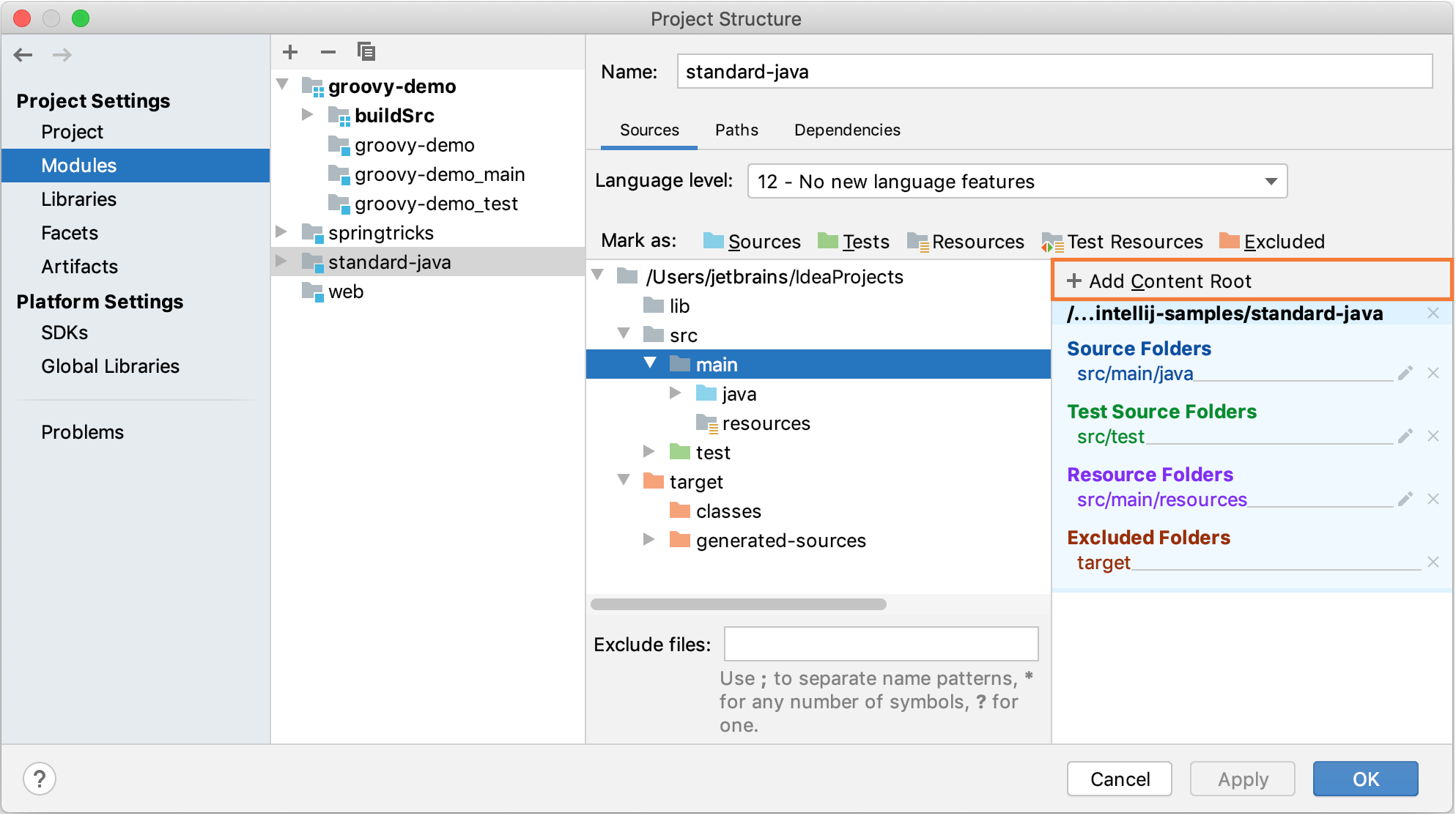This screenshot has width=1456, height=816.
Task: Expand the springtricks module tree item
Action: click(284, 233)
